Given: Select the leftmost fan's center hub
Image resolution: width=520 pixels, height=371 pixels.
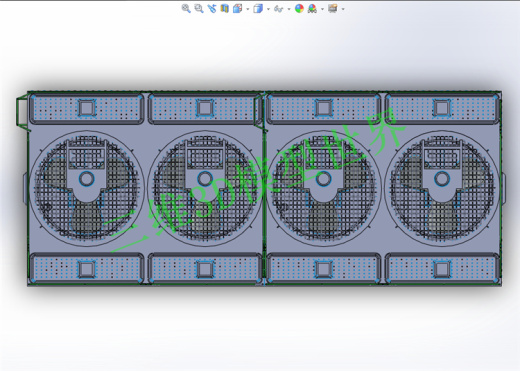Looking at the screenshot, I should coord(87,179).
